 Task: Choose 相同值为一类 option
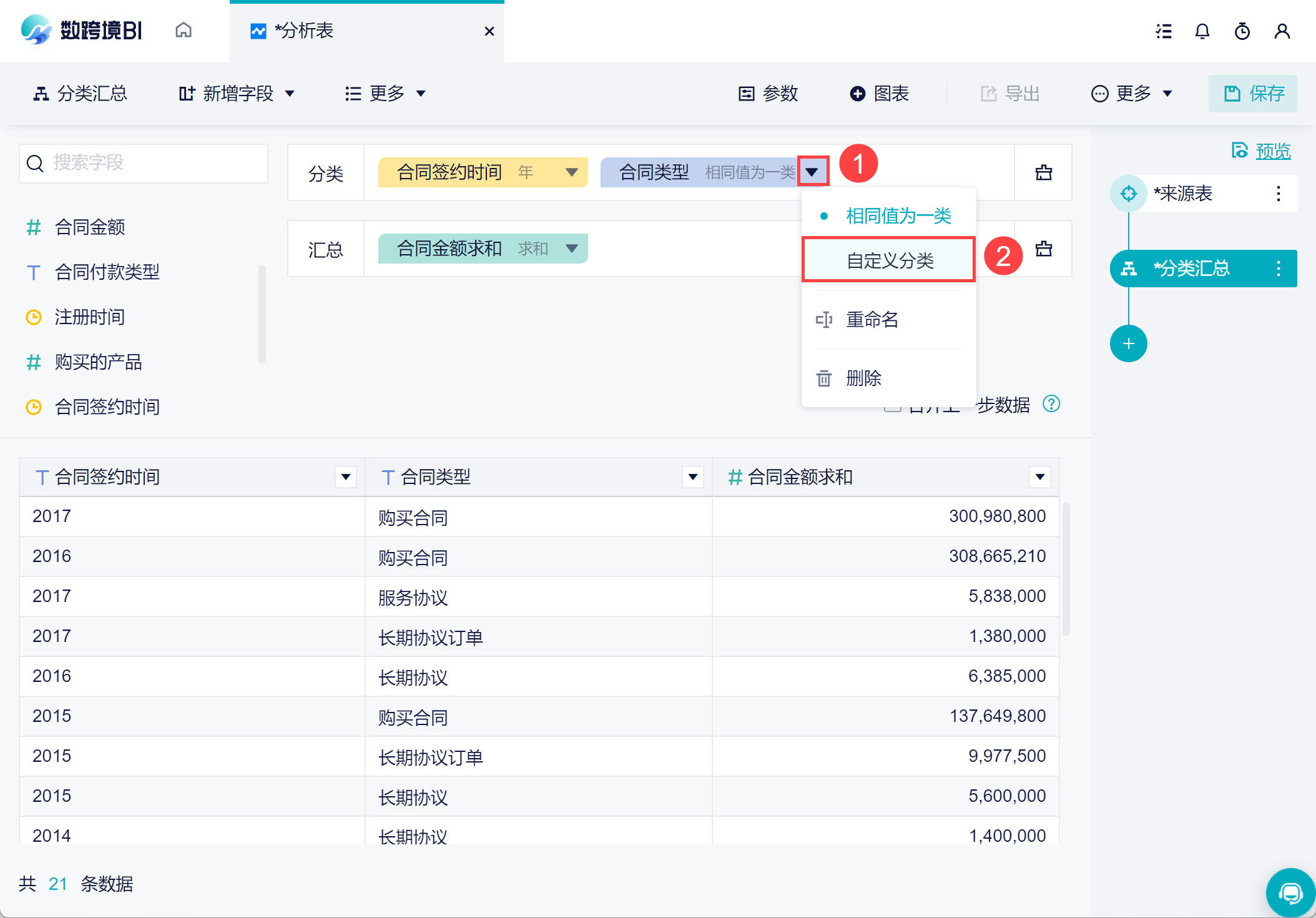pos(889,216)
